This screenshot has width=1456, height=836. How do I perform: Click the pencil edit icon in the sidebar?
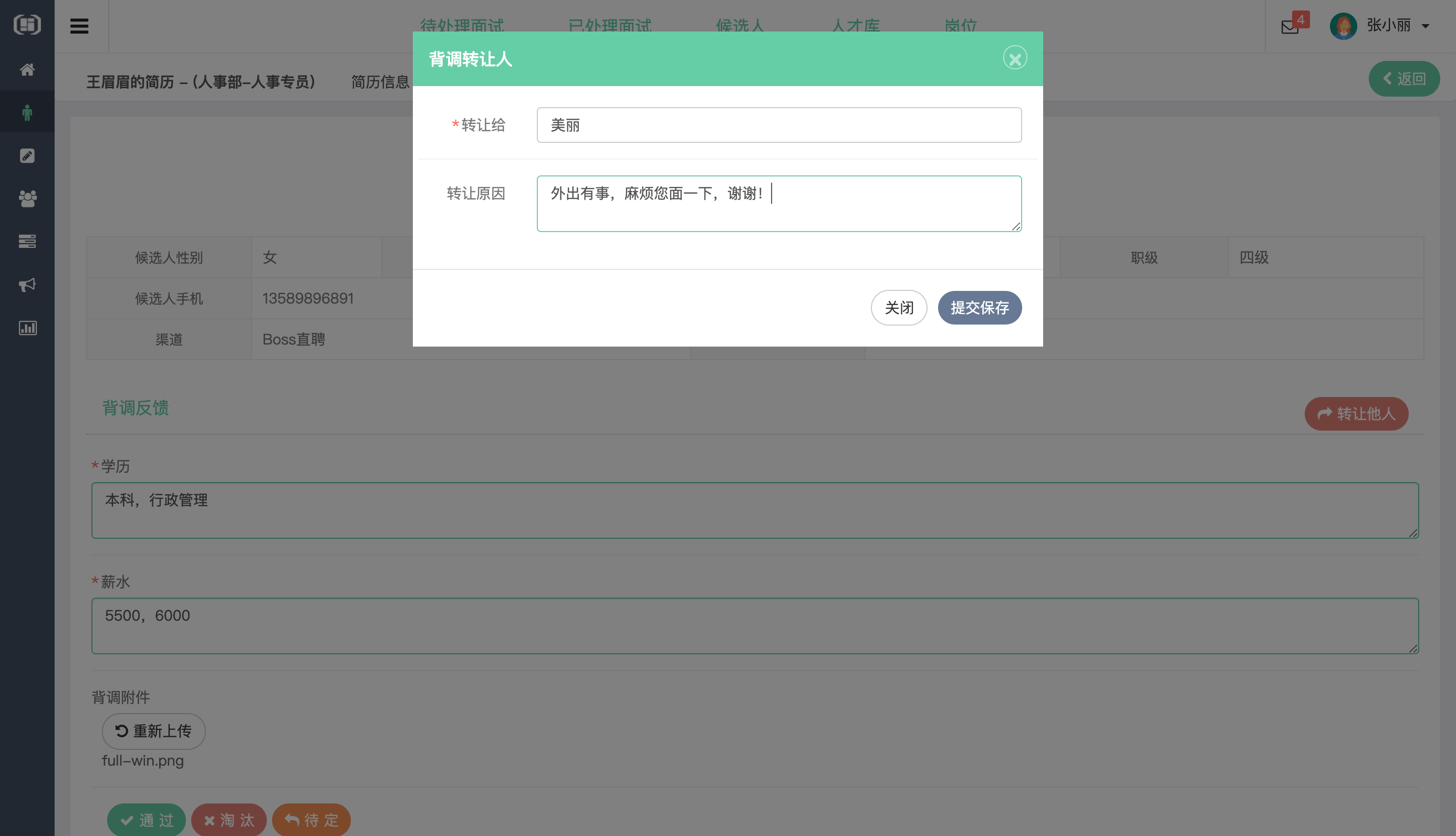(x=27, y=155)
